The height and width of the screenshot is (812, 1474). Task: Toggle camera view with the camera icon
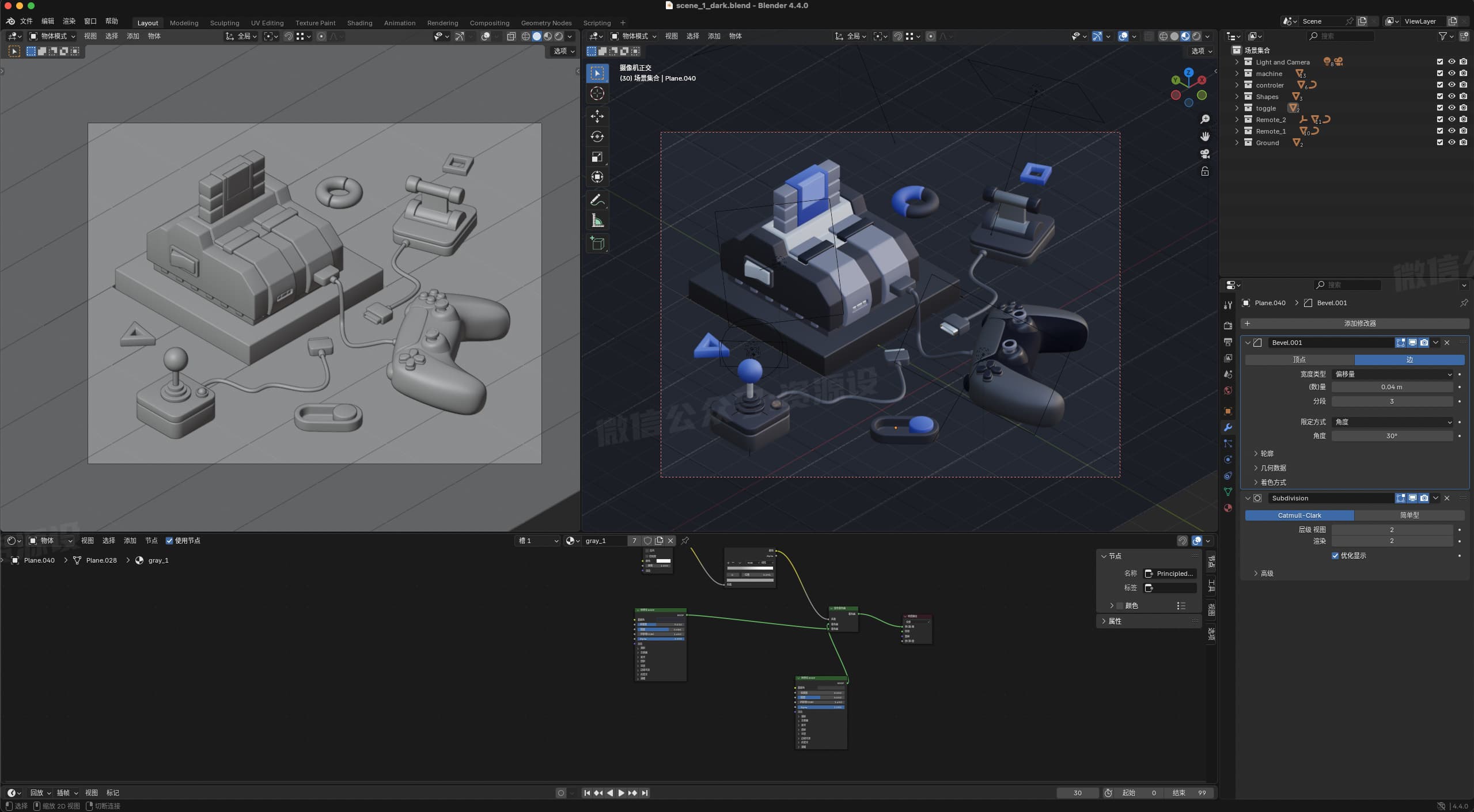[x=1204, y=154]
